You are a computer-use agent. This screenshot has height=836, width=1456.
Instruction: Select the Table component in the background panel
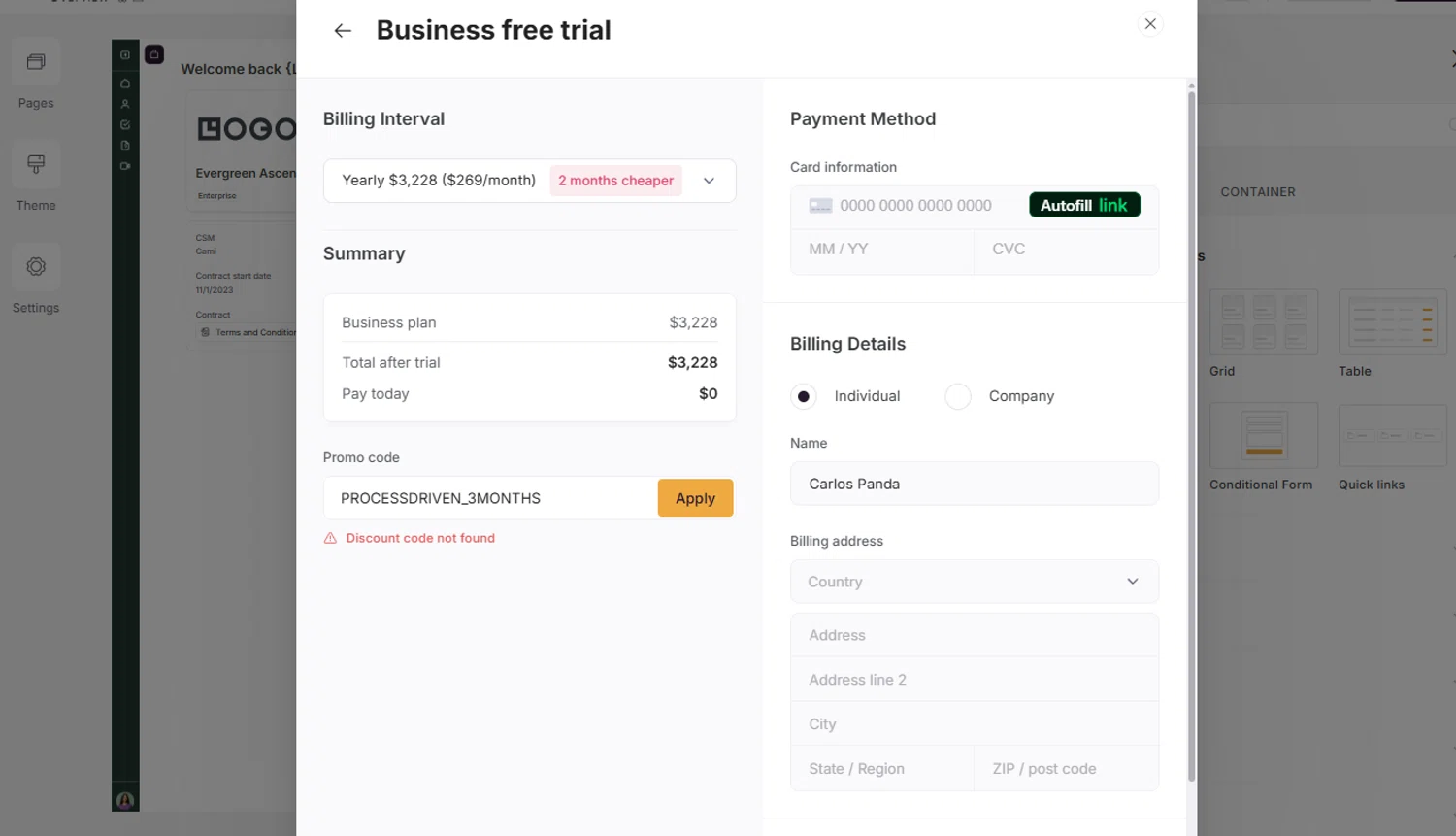[1393, 333]
